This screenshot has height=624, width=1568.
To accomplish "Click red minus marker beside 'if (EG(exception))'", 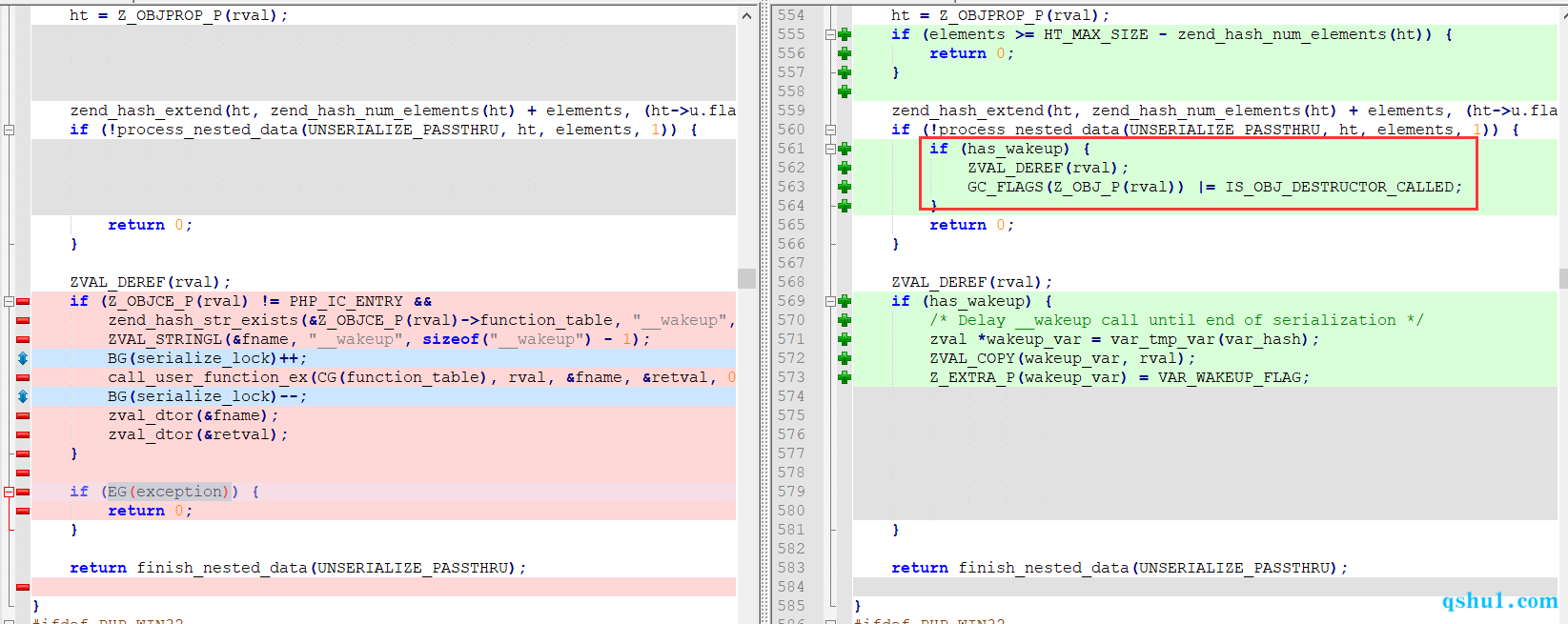I will click(23, 492).
